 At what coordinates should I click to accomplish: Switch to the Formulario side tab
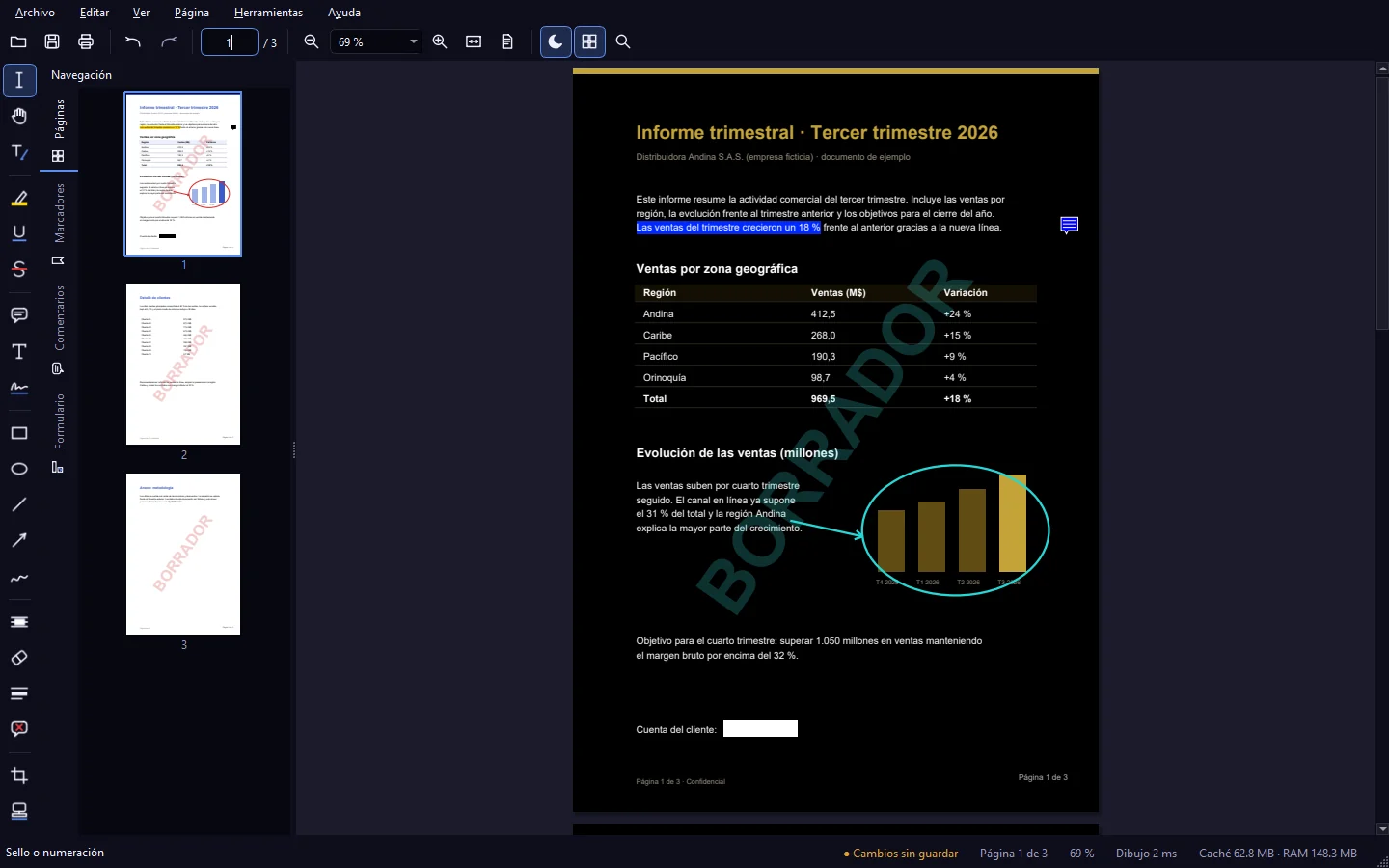click(x=59, y=432)
